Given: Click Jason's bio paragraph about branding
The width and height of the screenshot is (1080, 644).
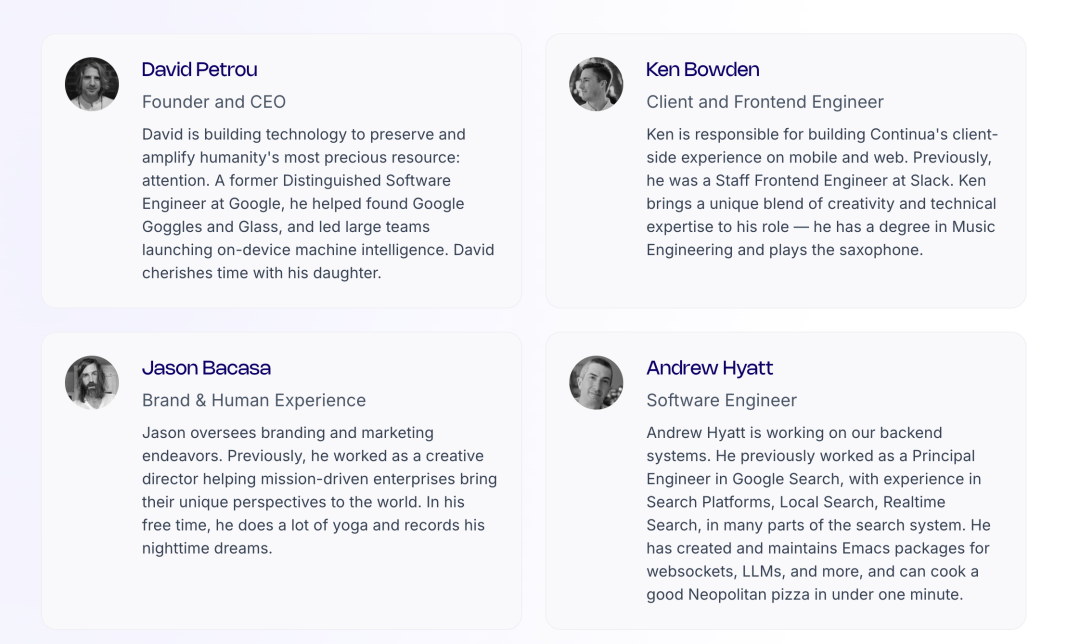Looking at the screenshot, I should [x=318, y=490].
